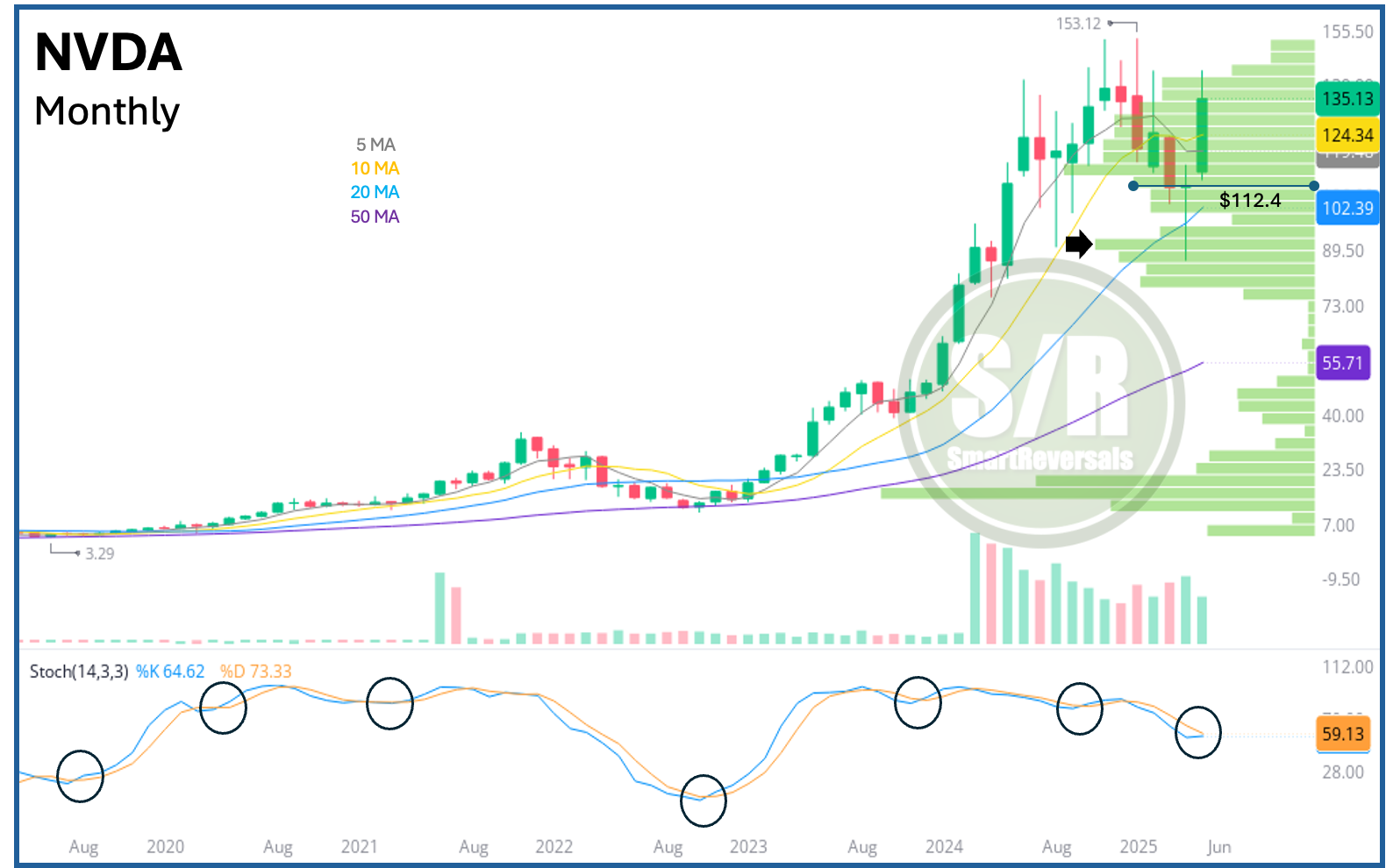
Task: Select the 20 MA legend label
Action: tap(375, 192)
